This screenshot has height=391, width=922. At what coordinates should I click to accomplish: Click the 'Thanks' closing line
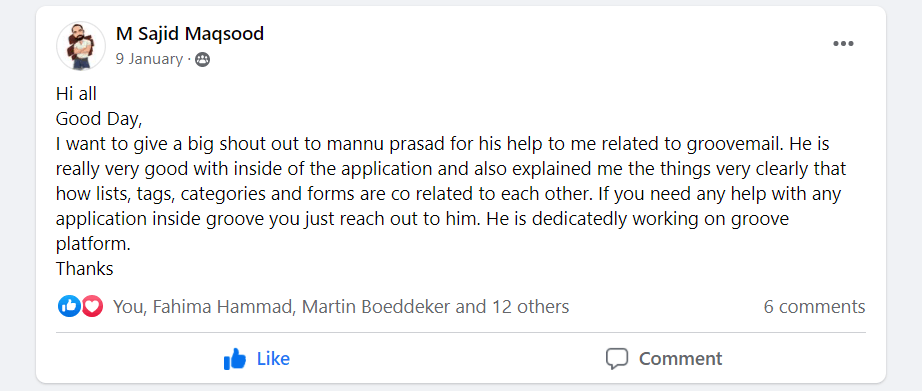click(x=85, y=269)
